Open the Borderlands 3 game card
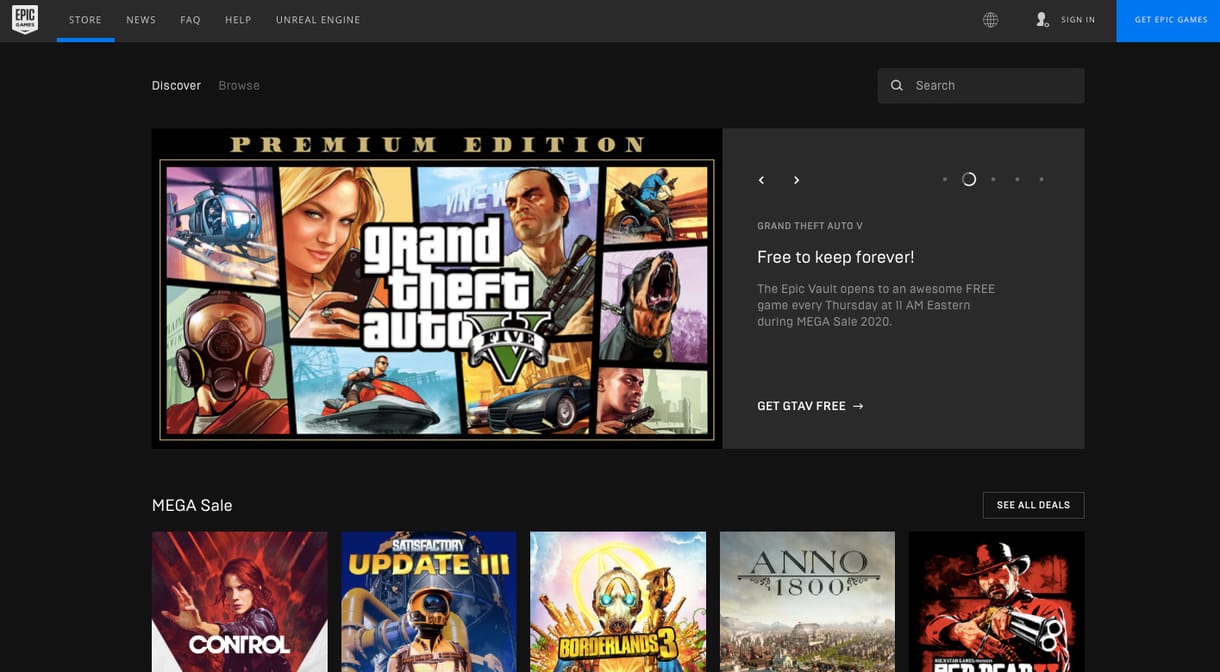This screenshot has width=1220, height=672. pyautogui.click(x=618, y=601)
